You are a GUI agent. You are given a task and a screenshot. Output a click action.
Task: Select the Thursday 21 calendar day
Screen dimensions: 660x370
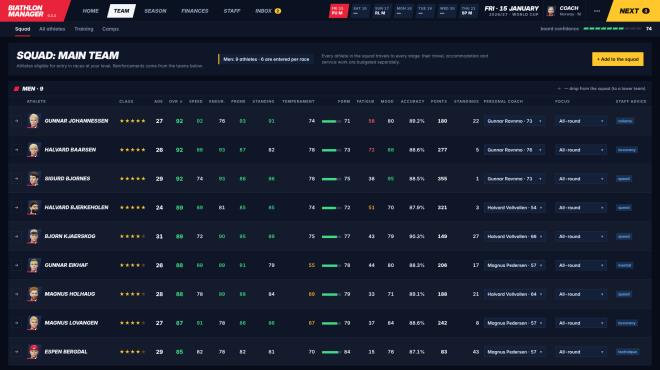pyautogui.click(x=468, y=11)
